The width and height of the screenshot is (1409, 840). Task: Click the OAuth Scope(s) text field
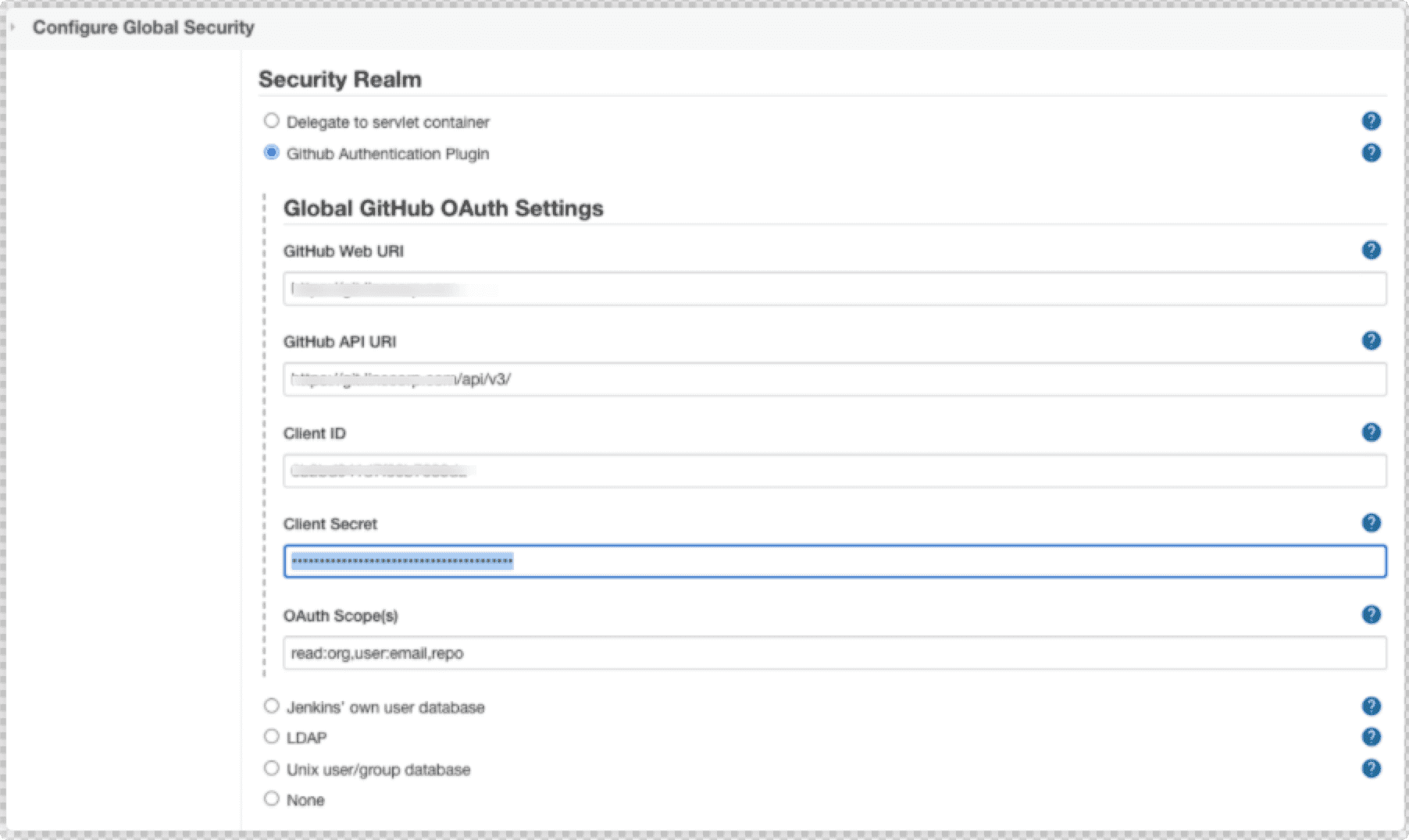(834, 653)
